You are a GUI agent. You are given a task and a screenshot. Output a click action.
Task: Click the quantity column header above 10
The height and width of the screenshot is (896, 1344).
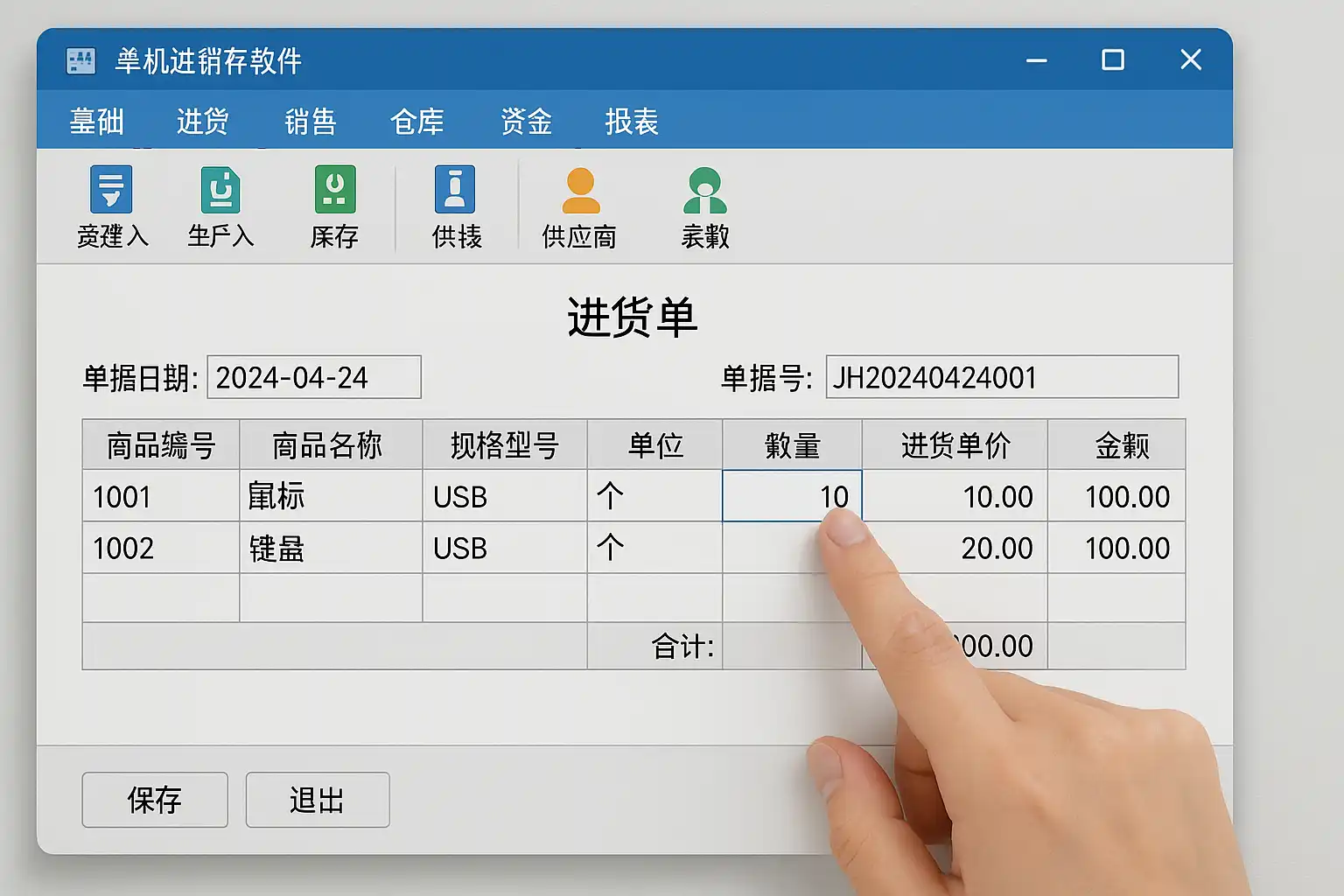pyautogui.click(x=792, y=444)
